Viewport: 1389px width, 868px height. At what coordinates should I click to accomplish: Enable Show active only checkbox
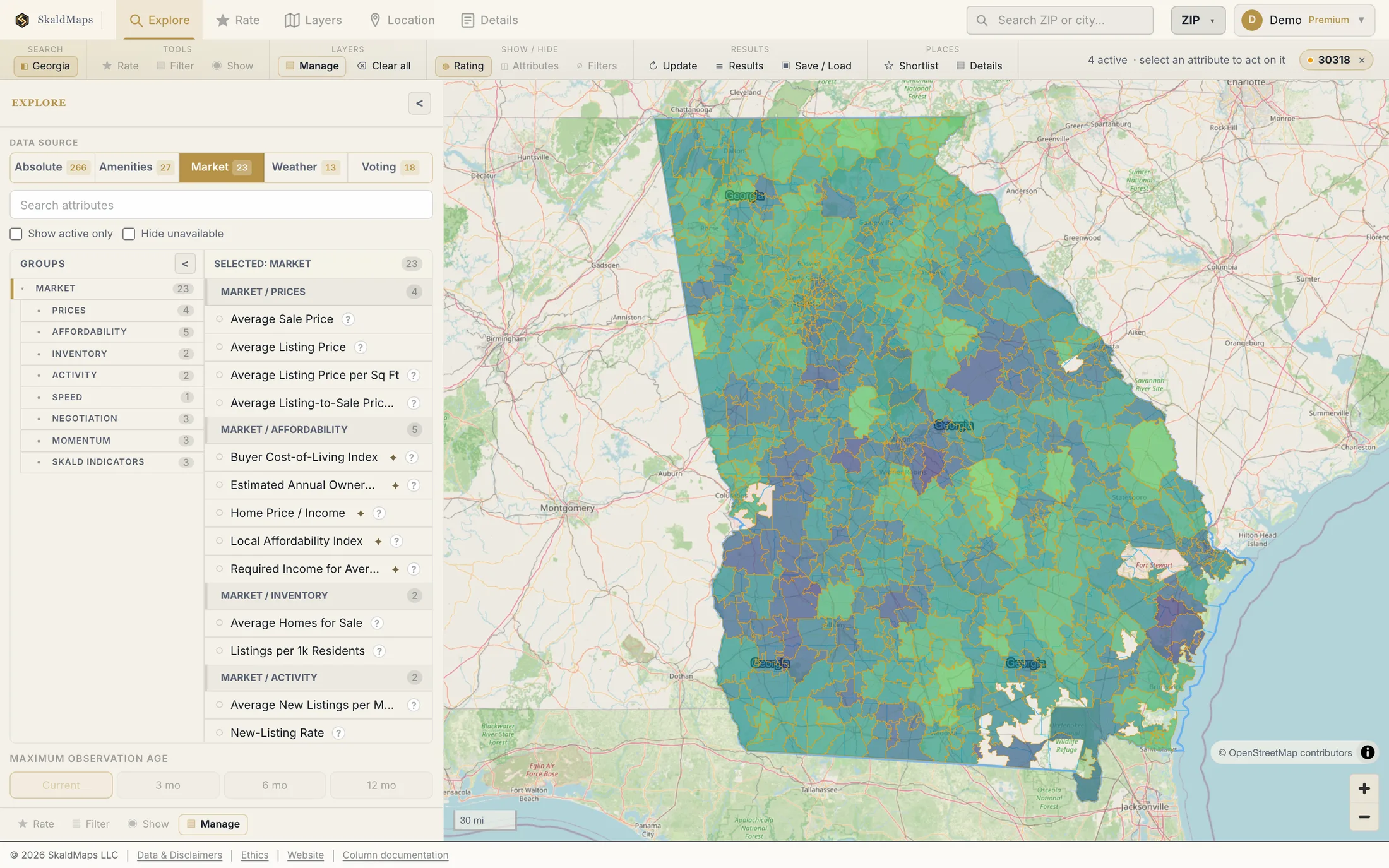click(x=16, y=234)
